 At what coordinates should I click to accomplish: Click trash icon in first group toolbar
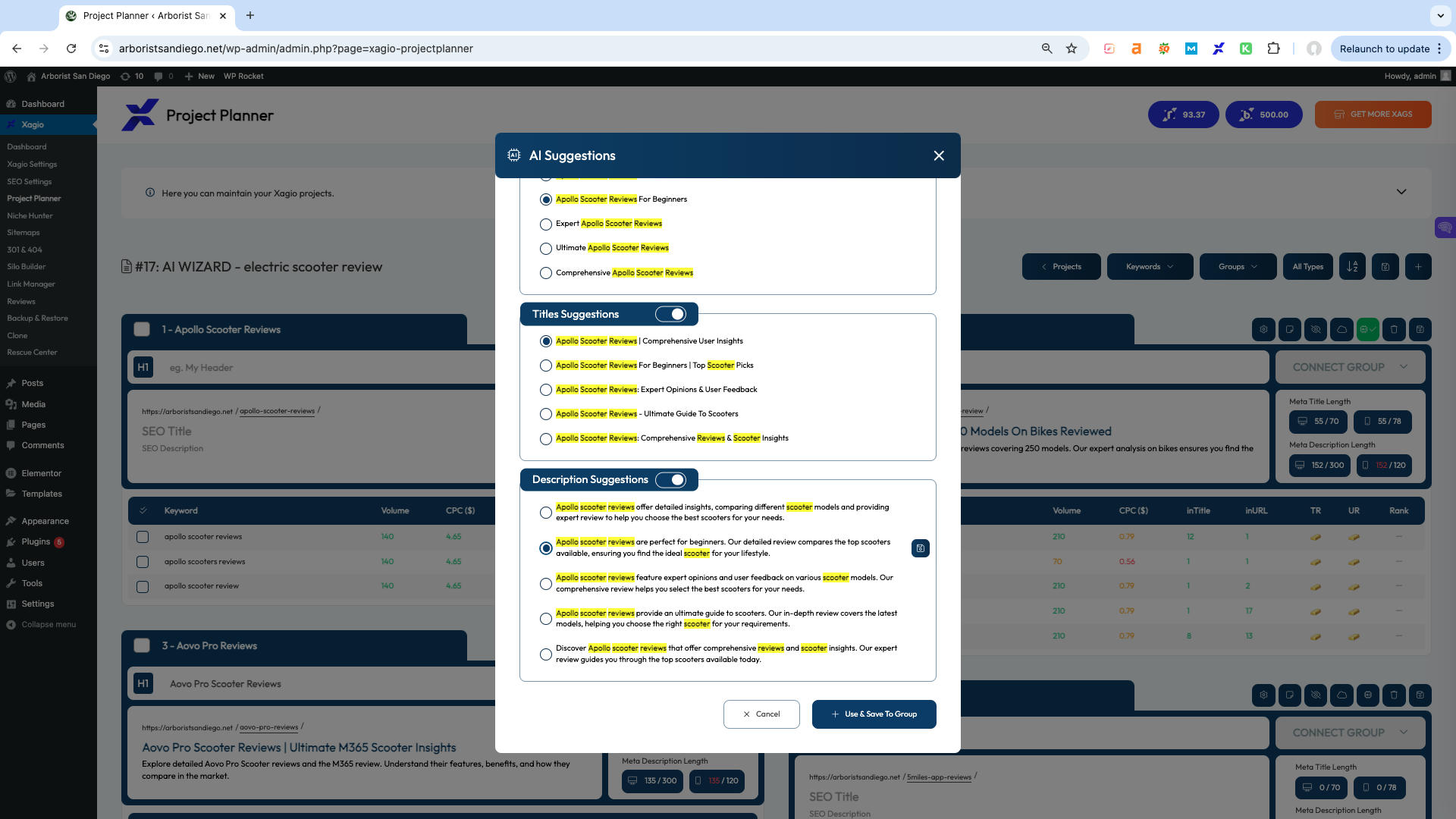click(1394, 330)
